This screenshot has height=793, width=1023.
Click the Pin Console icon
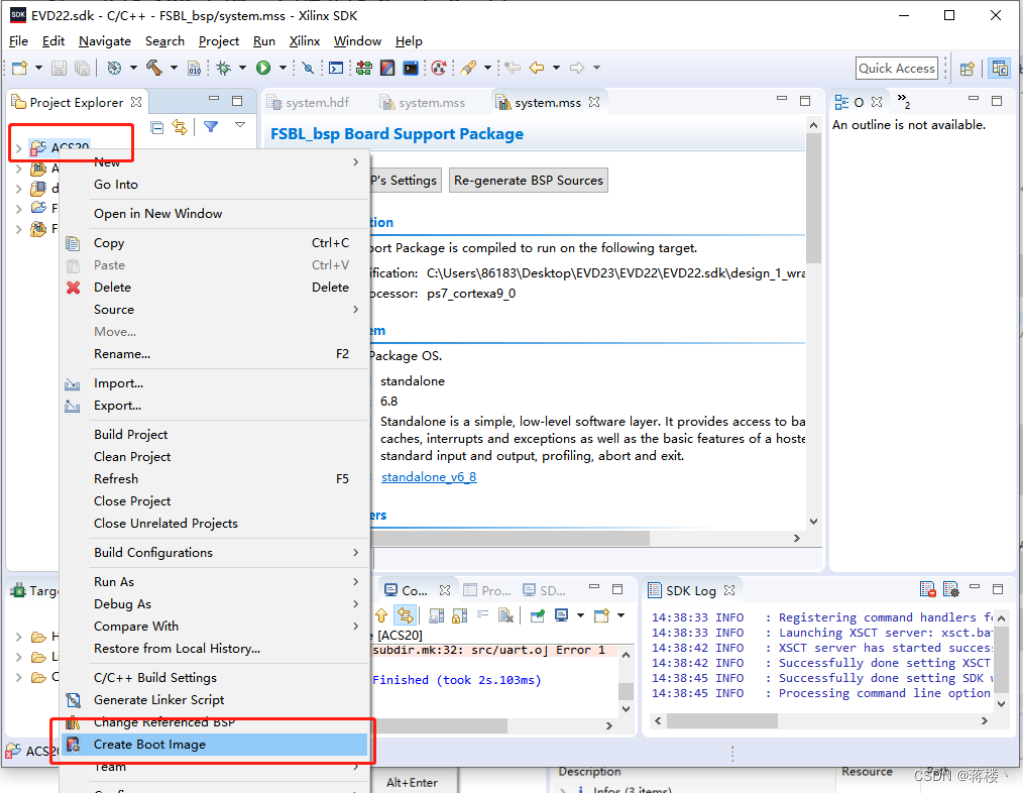[x=537, y=615]
